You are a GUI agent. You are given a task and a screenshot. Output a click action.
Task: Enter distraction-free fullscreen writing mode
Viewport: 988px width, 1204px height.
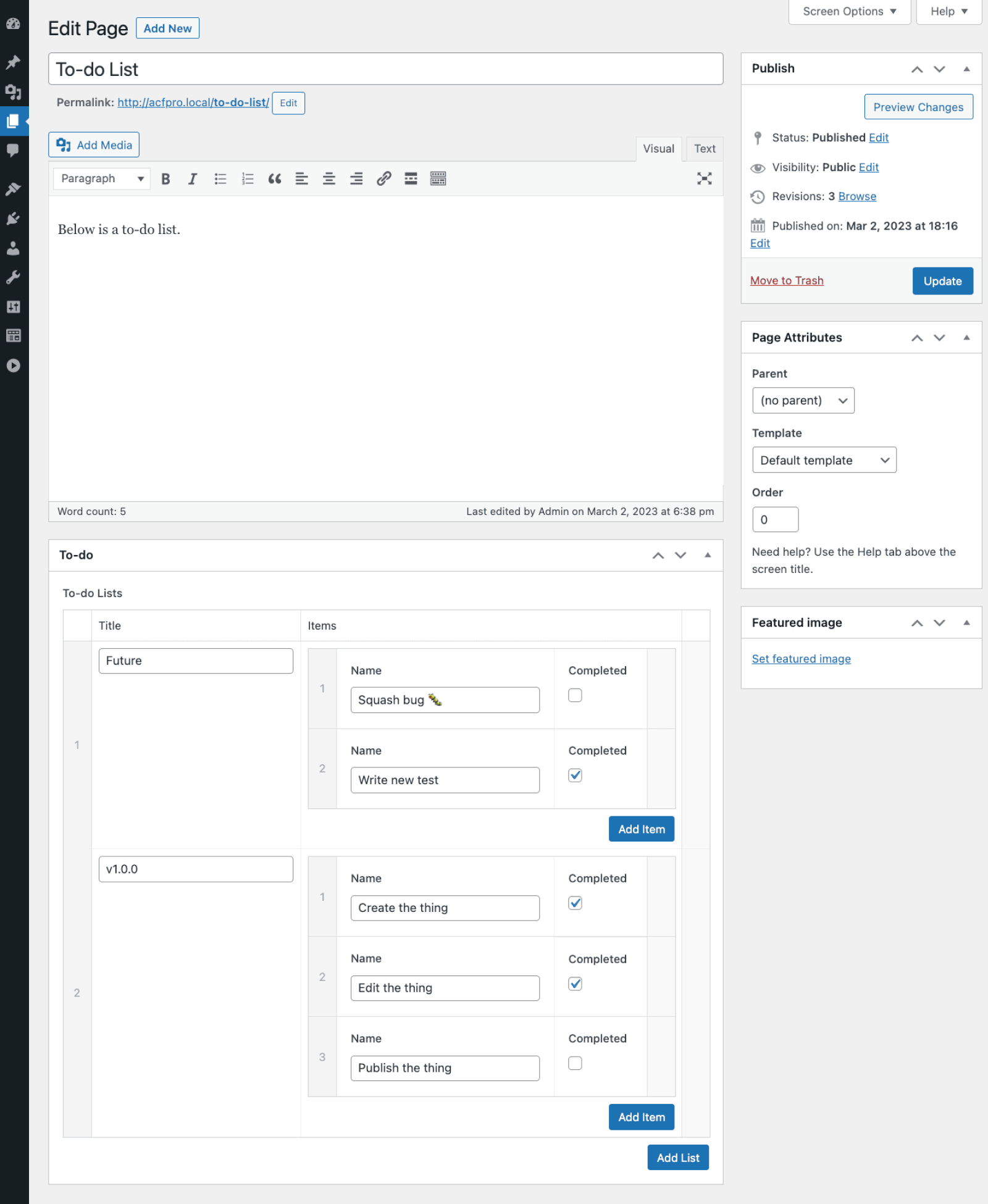(703, 178)
